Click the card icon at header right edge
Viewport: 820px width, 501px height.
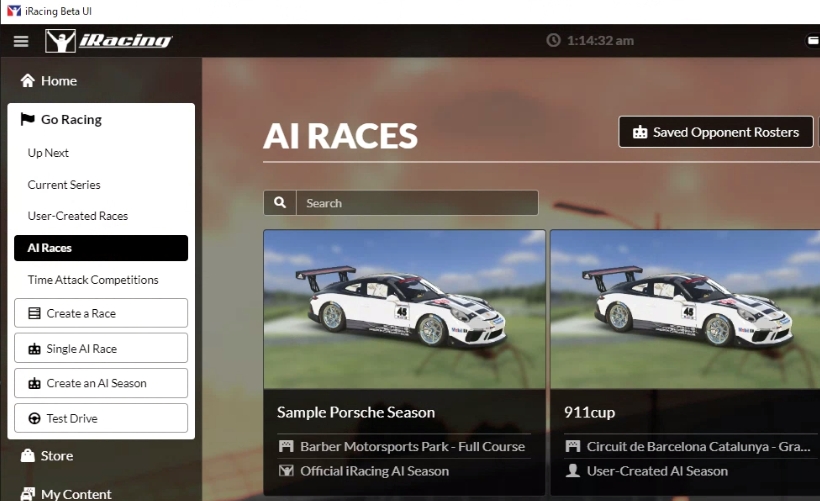pos(813,40)
